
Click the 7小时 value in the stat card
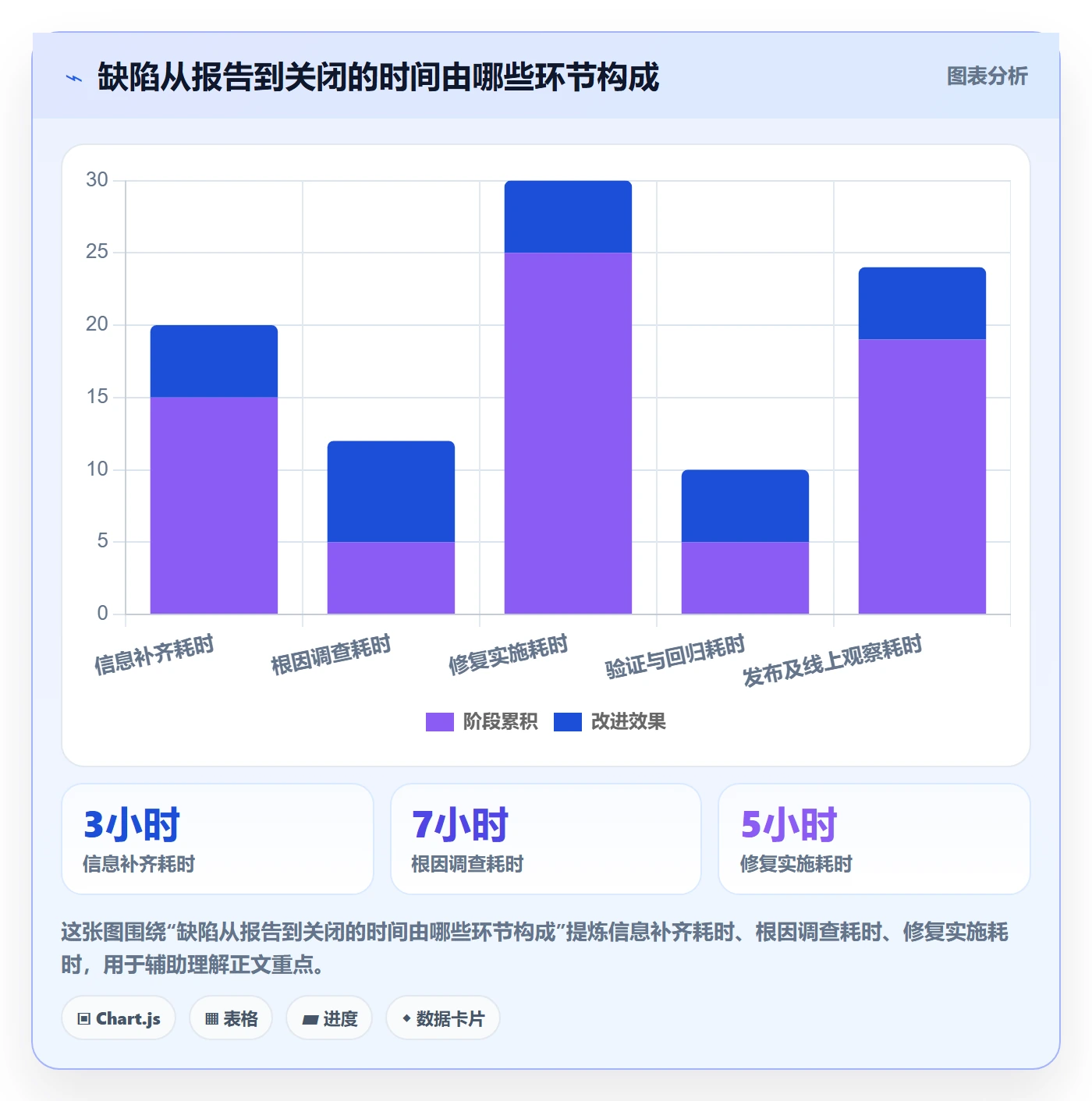(460, 824)
